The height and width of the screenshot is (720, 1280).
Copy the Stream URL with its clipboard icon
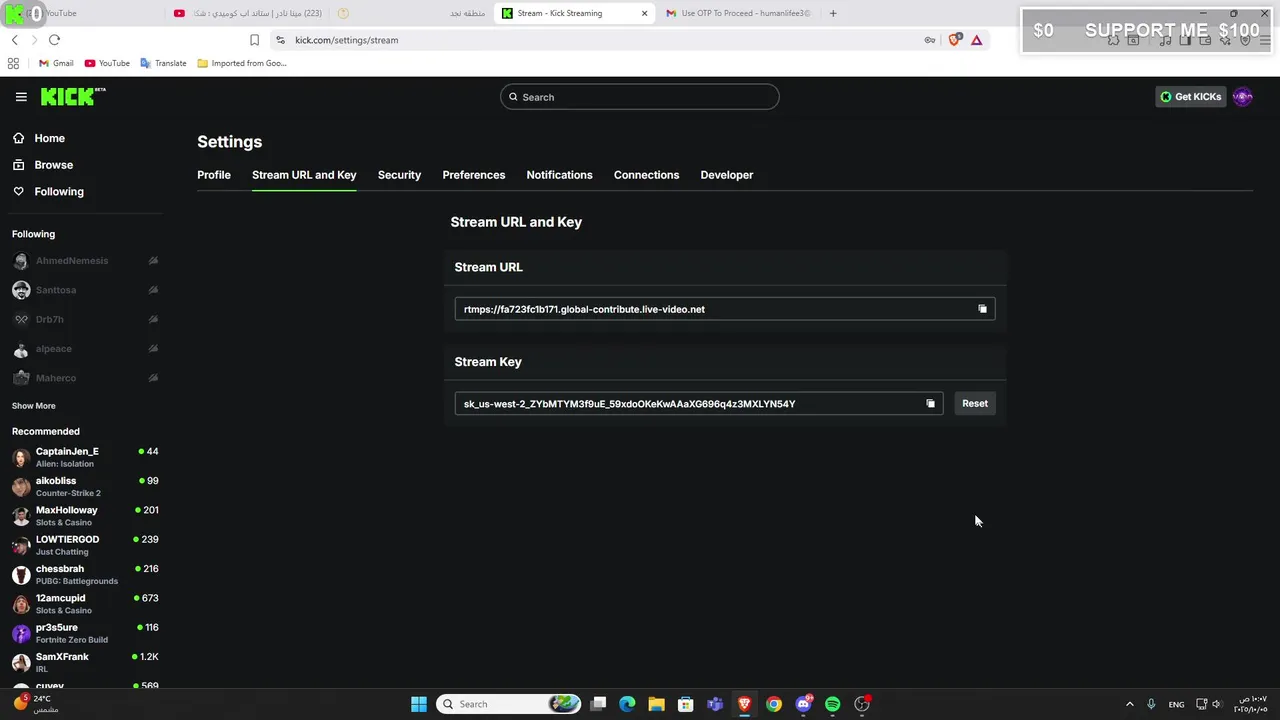[982, 309]
